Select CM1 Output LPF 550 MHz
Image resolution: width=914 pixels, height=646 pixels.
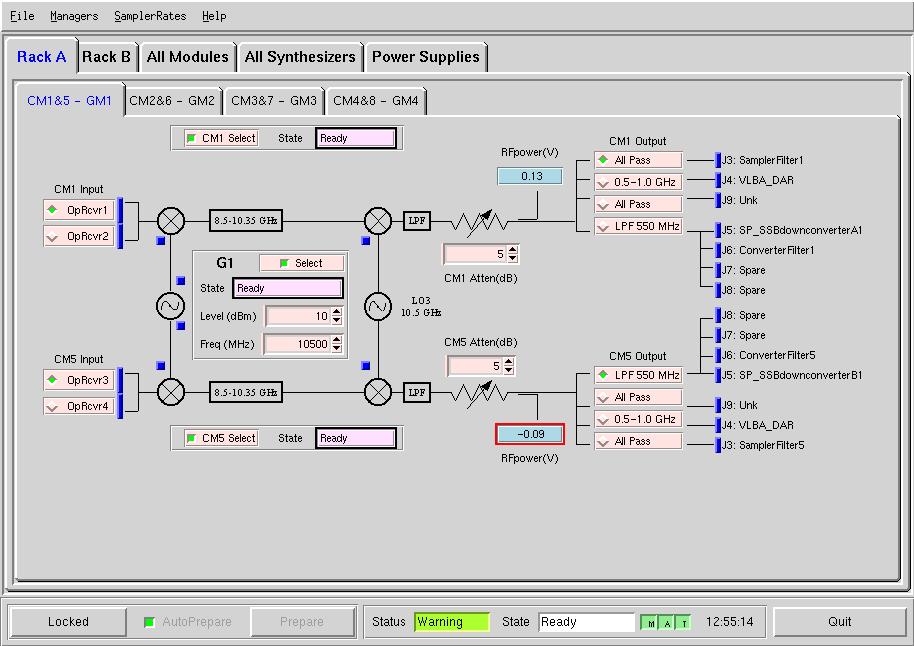(638, 226)
